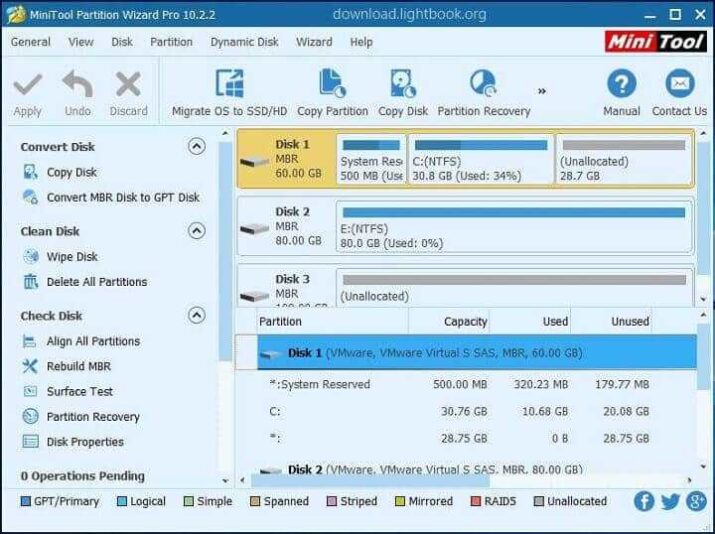Select the 28.75 GB unallocated row
This screenshot has width=715, height=534.
466,438
